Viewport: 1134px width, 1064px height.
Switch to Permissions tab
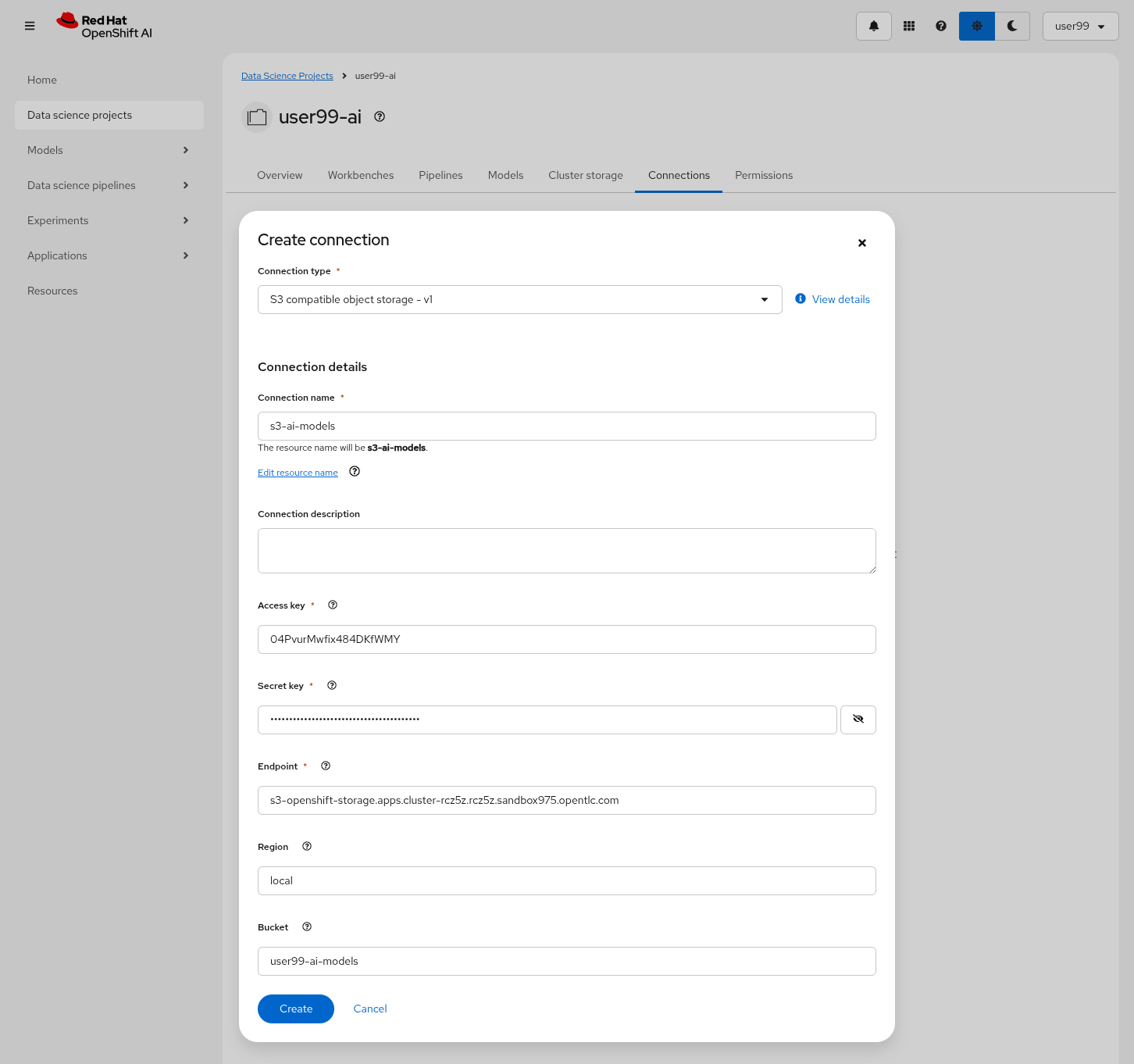pos(764,175)
